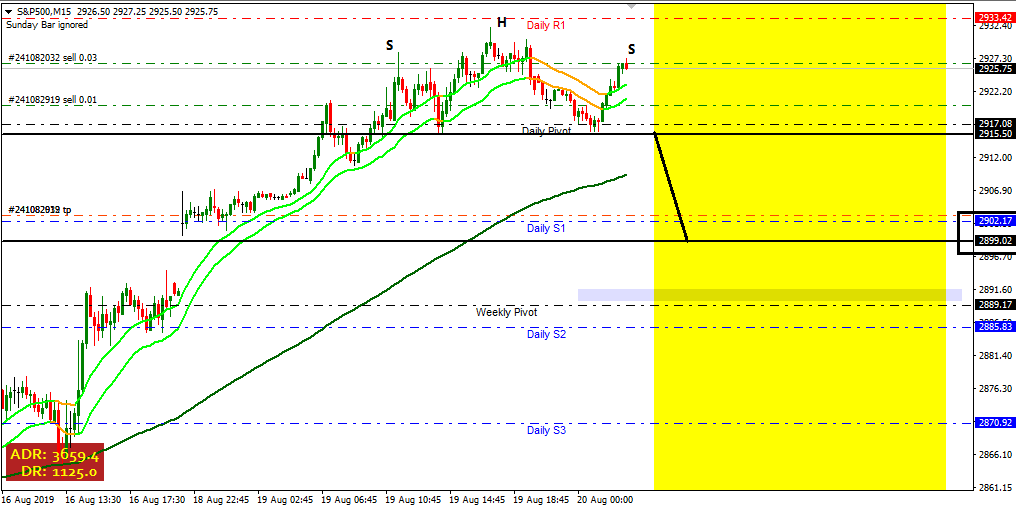Click the '19 Aug 02:45' time axis label
Image resolution: width=1016 pixels, height=505 pixels.
[x=286, y=500]
